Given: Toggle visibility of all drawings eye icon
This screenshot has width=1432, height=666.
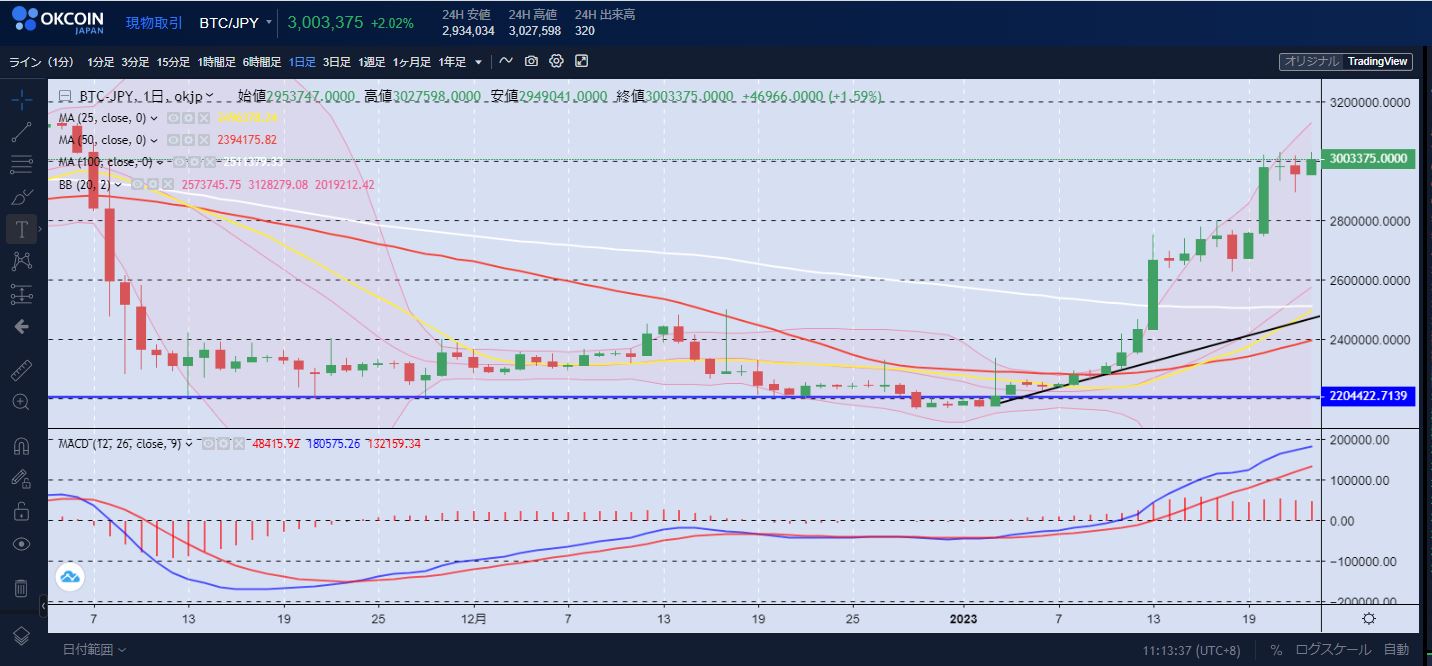Looking at the screenshot, I should [22, 544].
